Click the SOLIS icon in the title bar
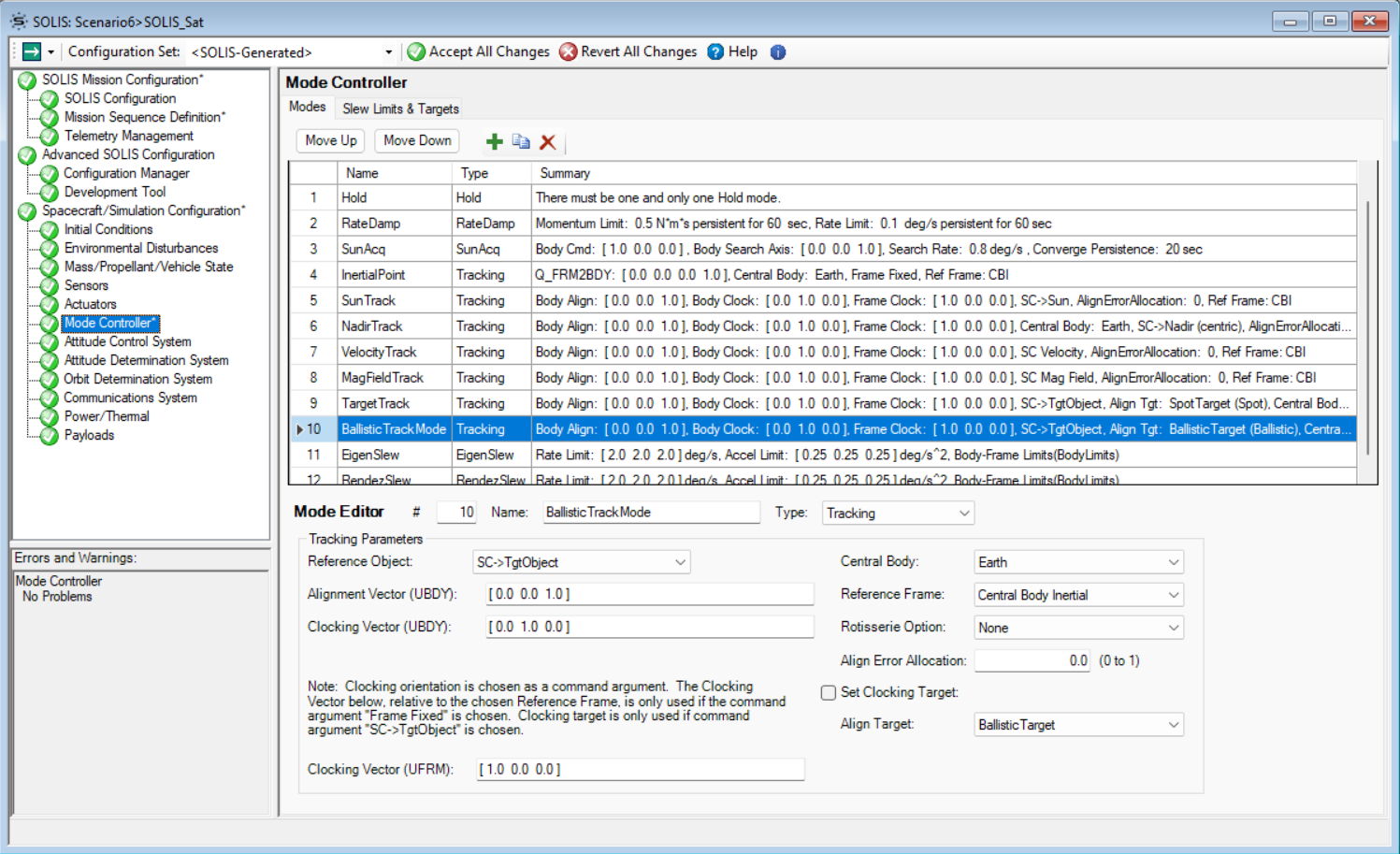This screenshot has height=854, width=1400. pyautogui.click(x=18, y=20)
